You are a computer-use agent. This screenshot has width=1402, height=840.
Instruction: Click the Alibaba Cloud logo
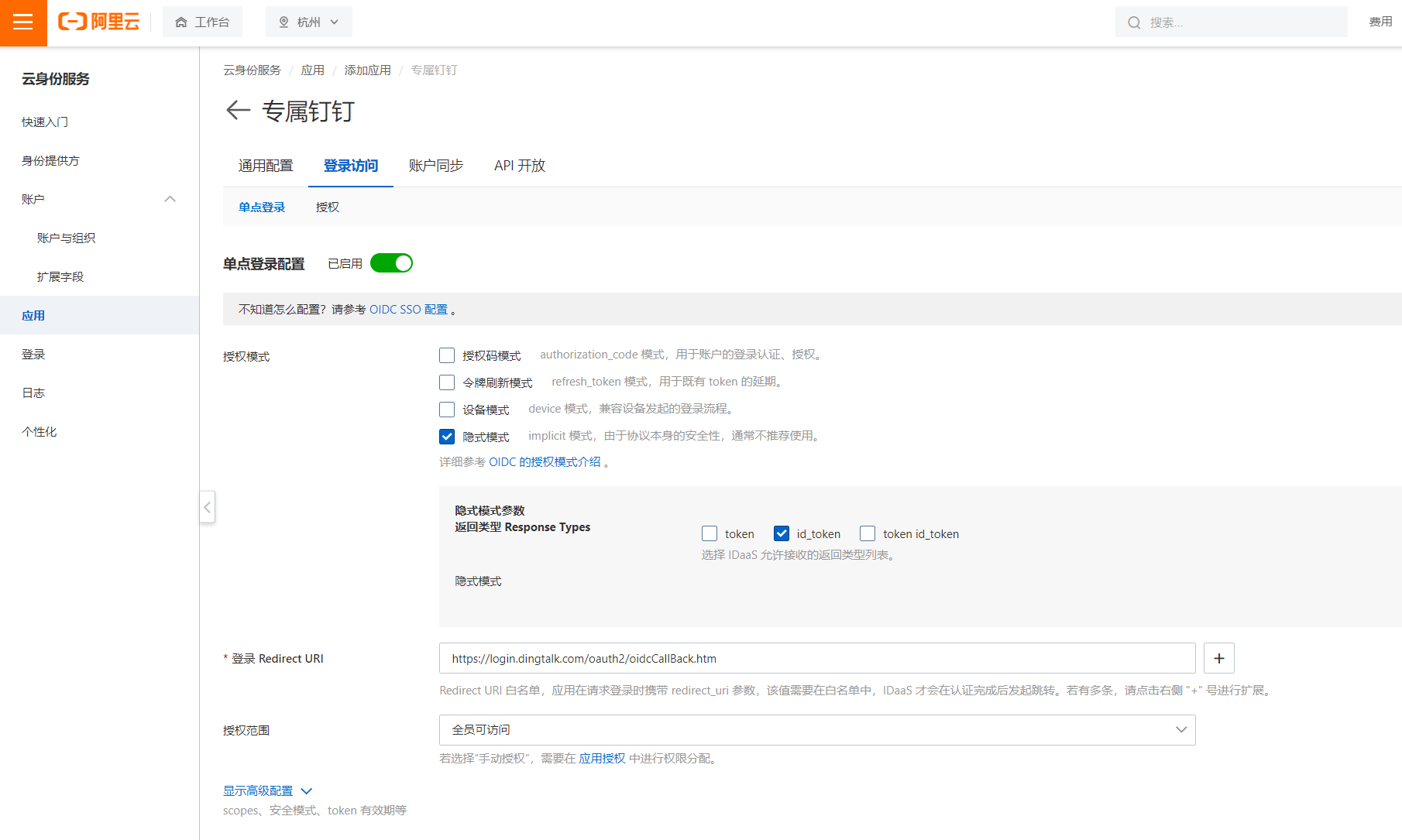point(99,22)
